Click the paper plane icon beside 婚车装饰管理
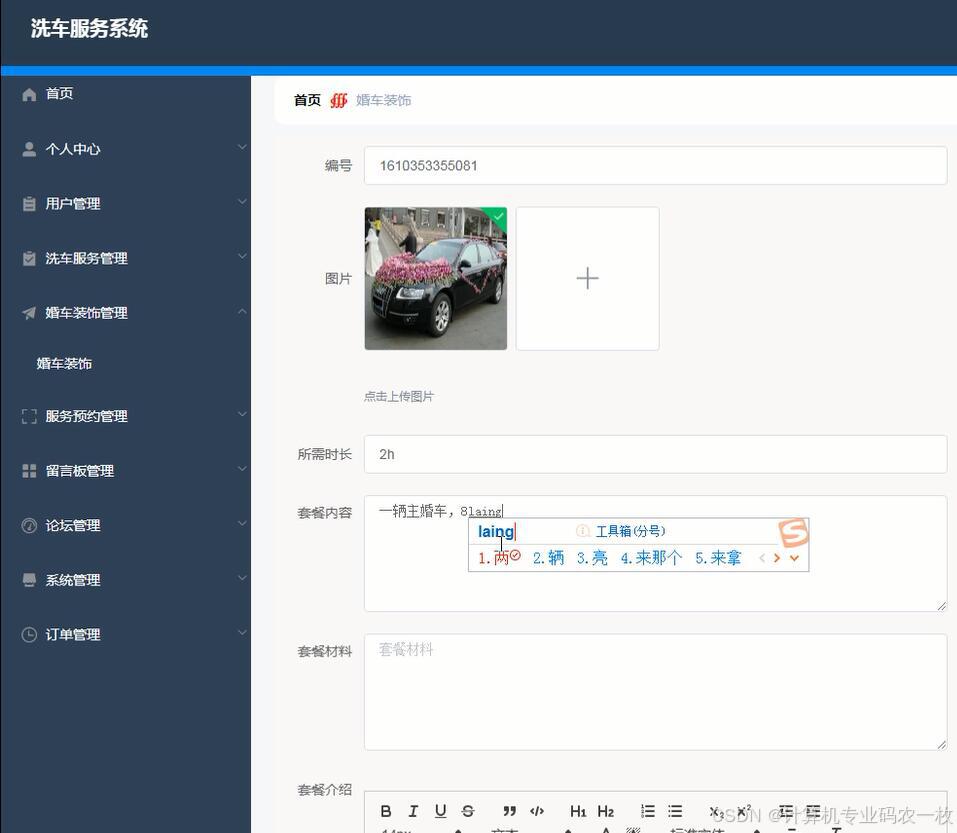This screenshot has height=833, width=957. click(29, 313)
